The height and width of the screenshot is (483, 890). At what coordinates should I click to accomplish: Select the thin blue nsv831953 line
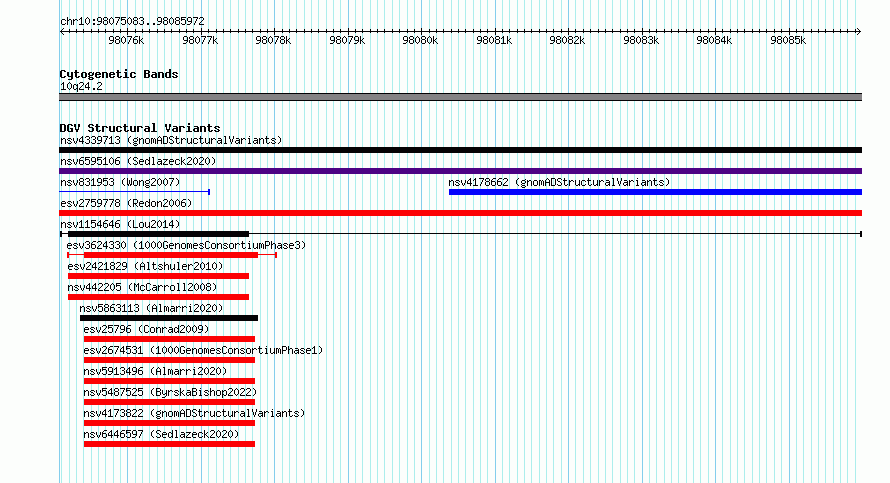pyautogui.click(x=135, y=192)
